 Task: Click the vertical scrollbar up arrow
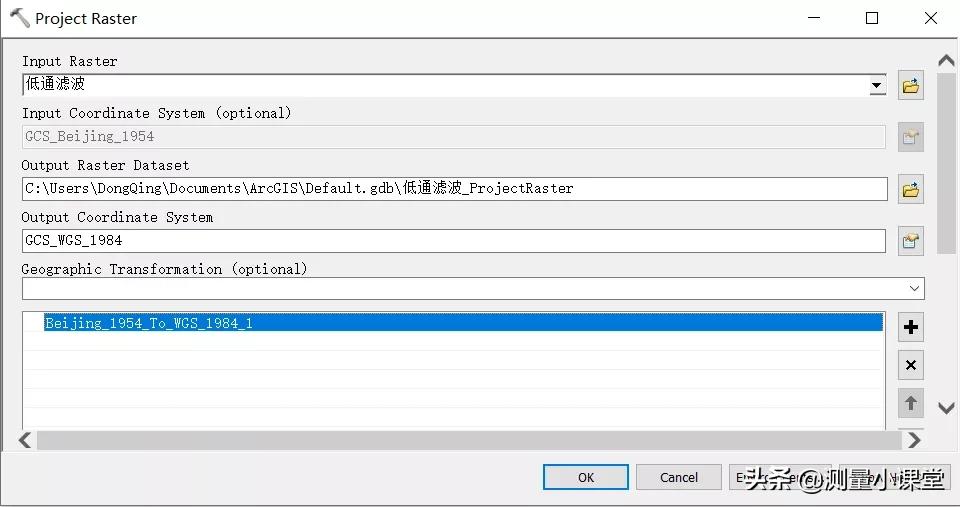[947, 60]
